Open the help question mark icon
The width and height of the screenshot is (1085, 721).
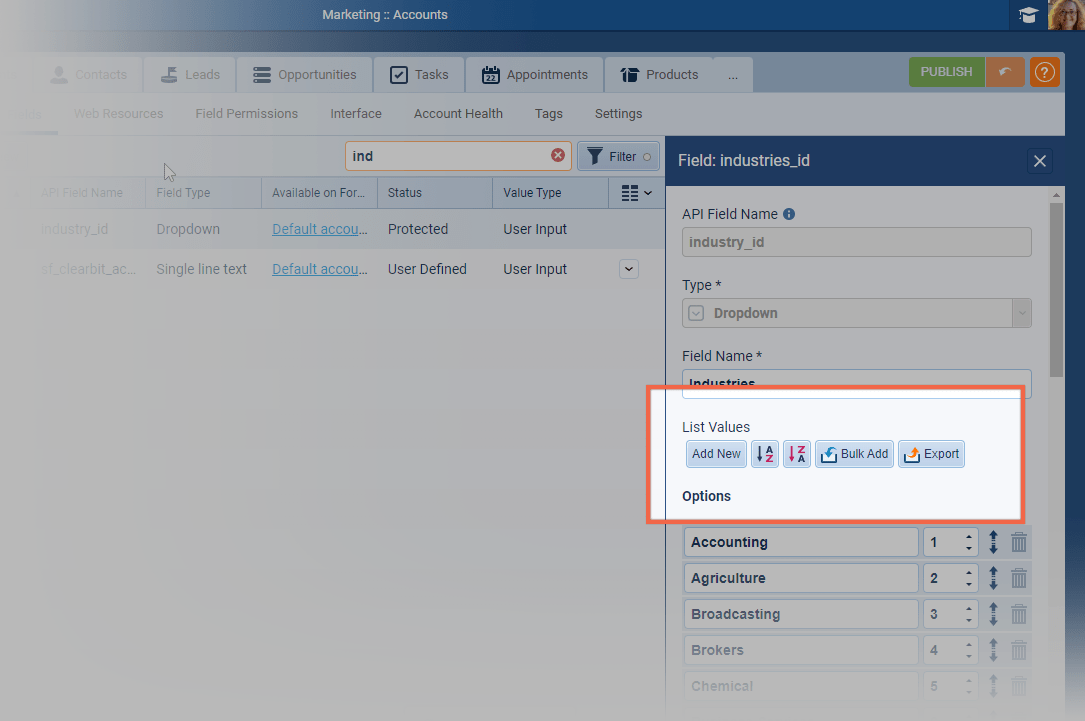coord(1044,73)
